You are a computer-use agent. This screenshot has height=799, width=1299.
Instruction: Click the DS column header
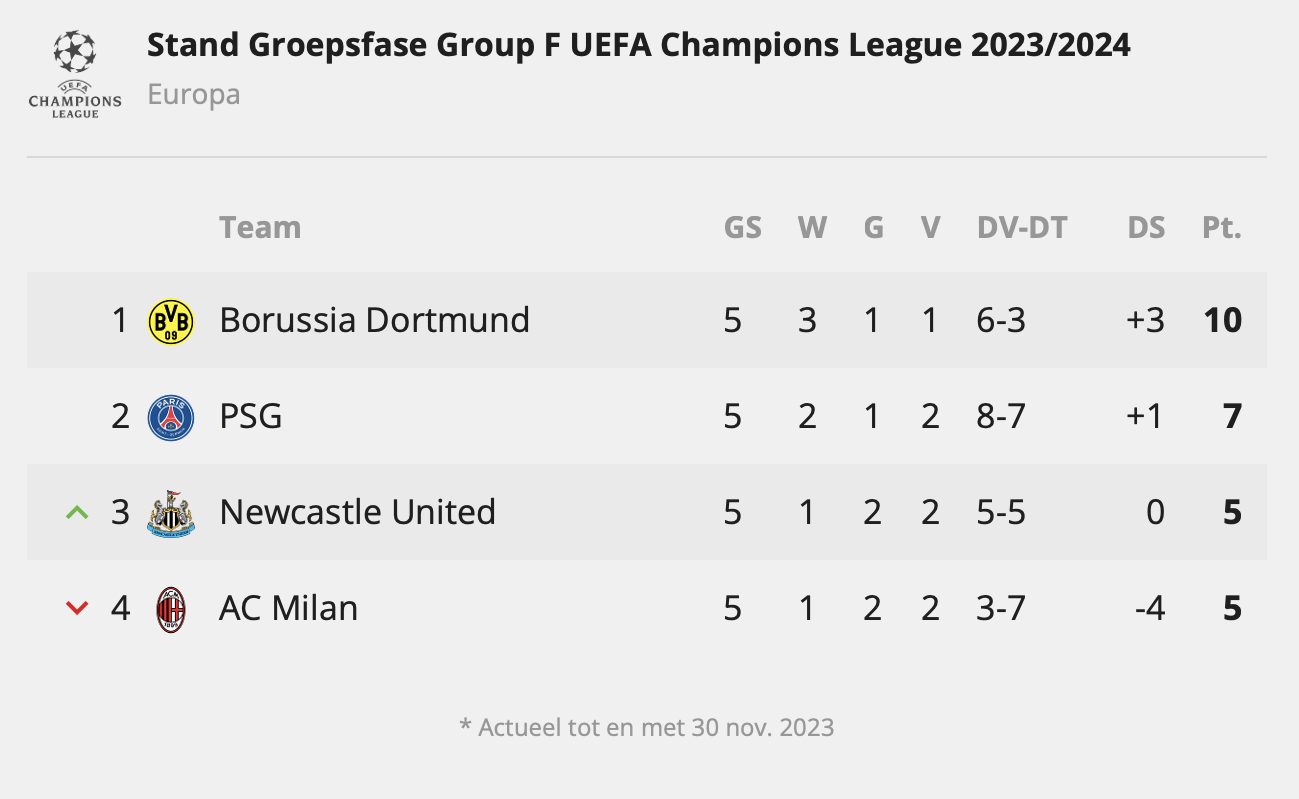coord(1146,228)
